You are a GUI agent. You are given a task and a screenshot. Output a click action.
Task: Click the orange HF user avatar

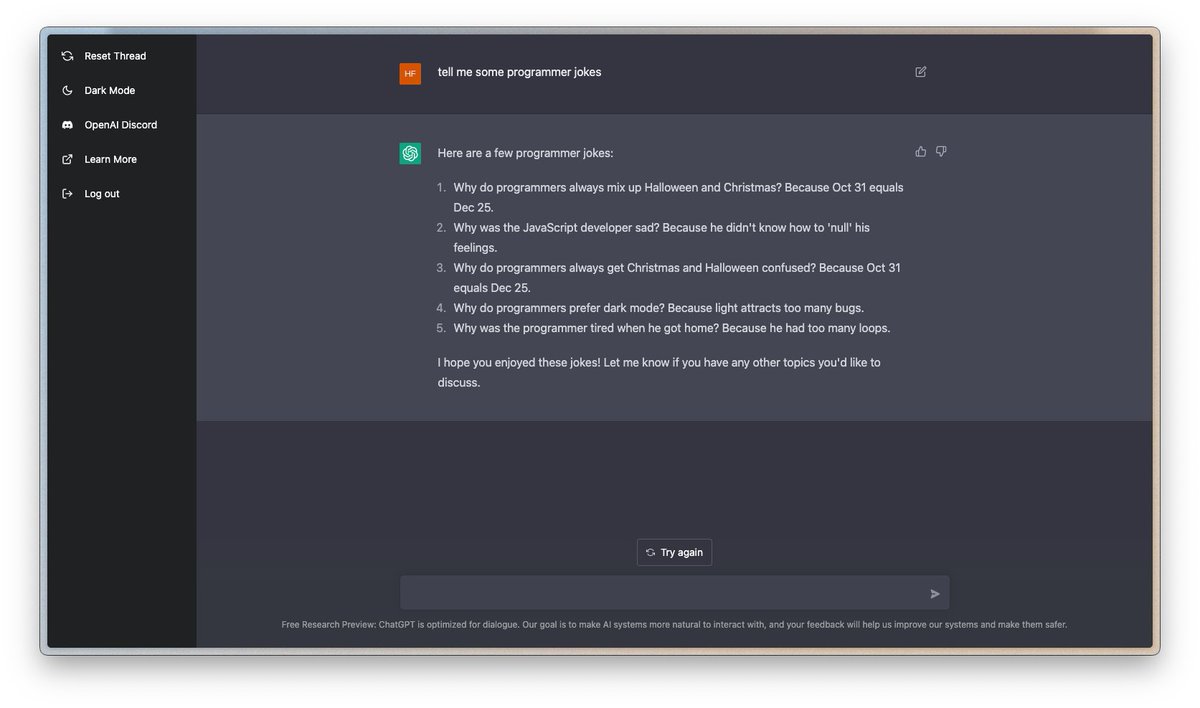pos(410,73)
